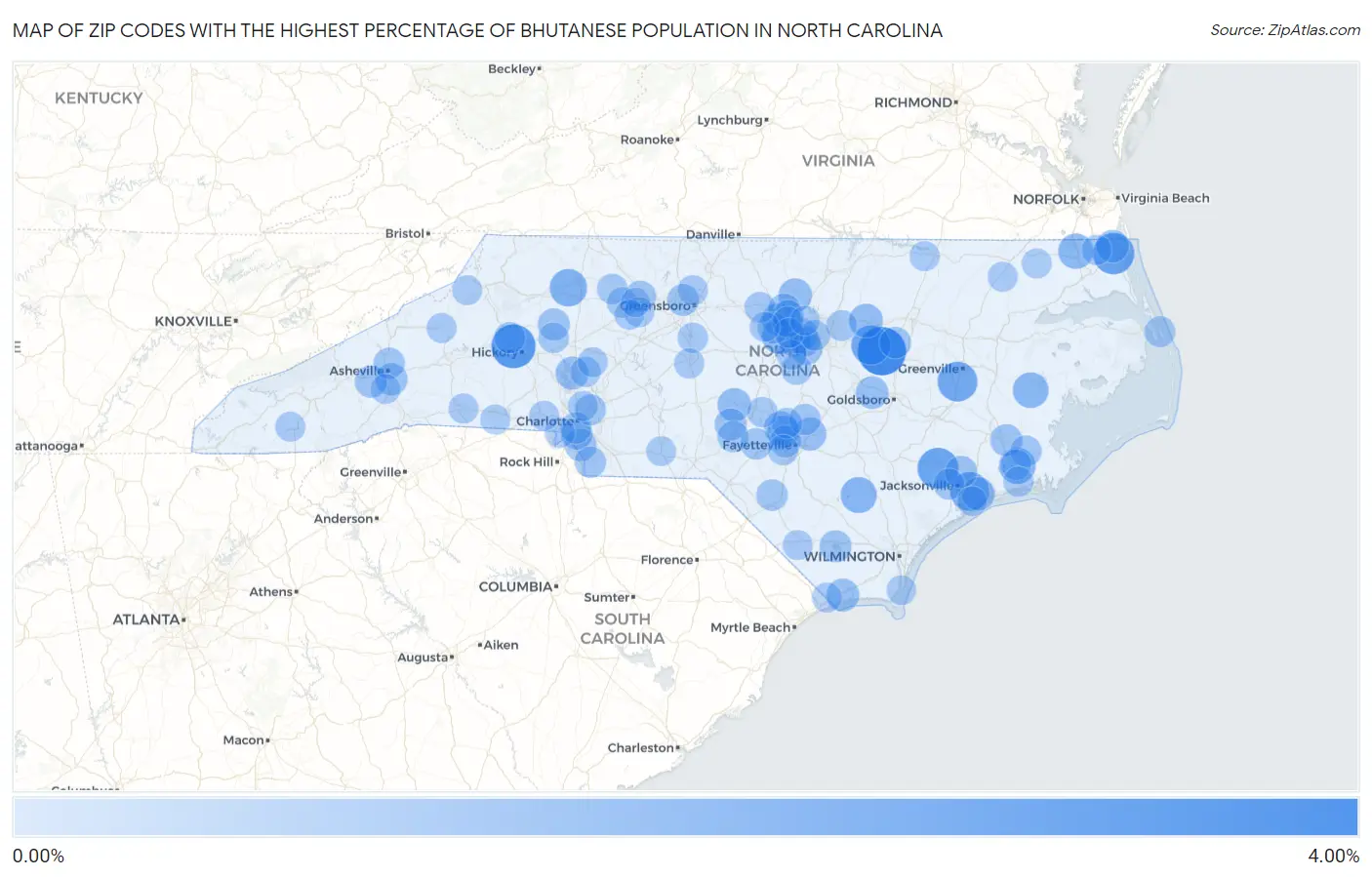Click the Aiken city label

pyautogui.click(x=502, y=645)
